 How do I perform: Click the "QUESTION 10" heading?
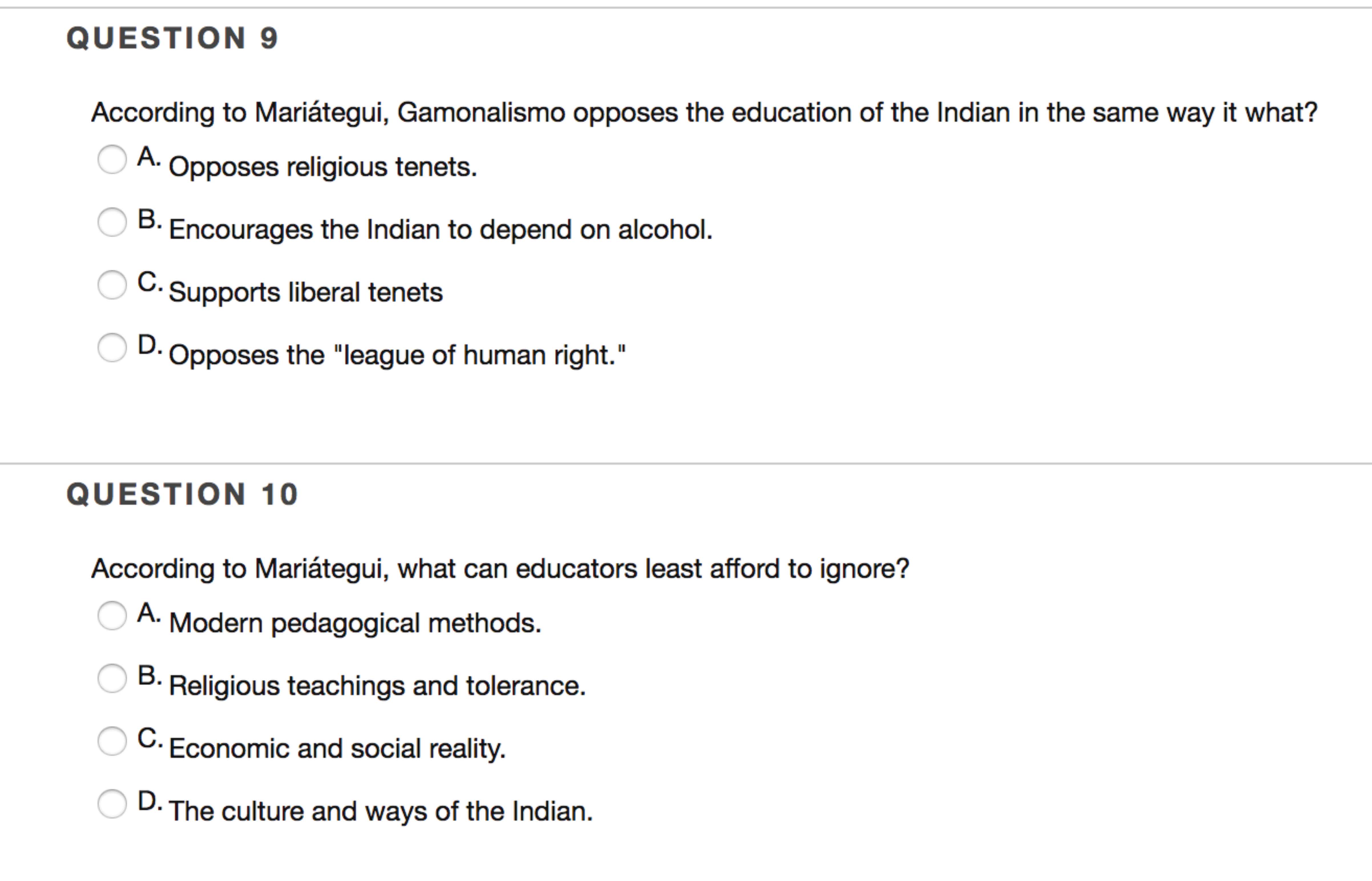(182, 494)
